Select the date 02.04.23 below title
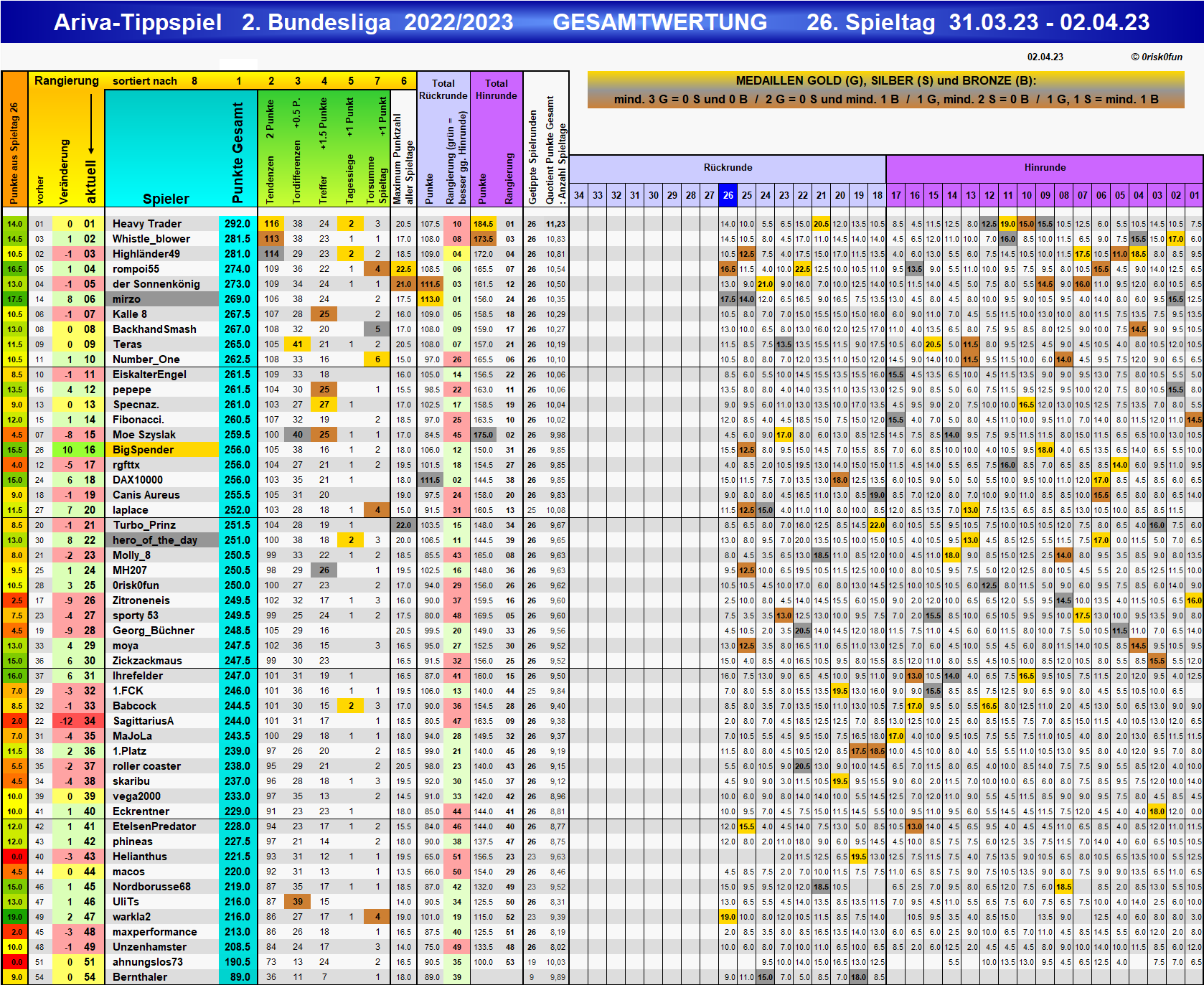 coord(1045,57)
